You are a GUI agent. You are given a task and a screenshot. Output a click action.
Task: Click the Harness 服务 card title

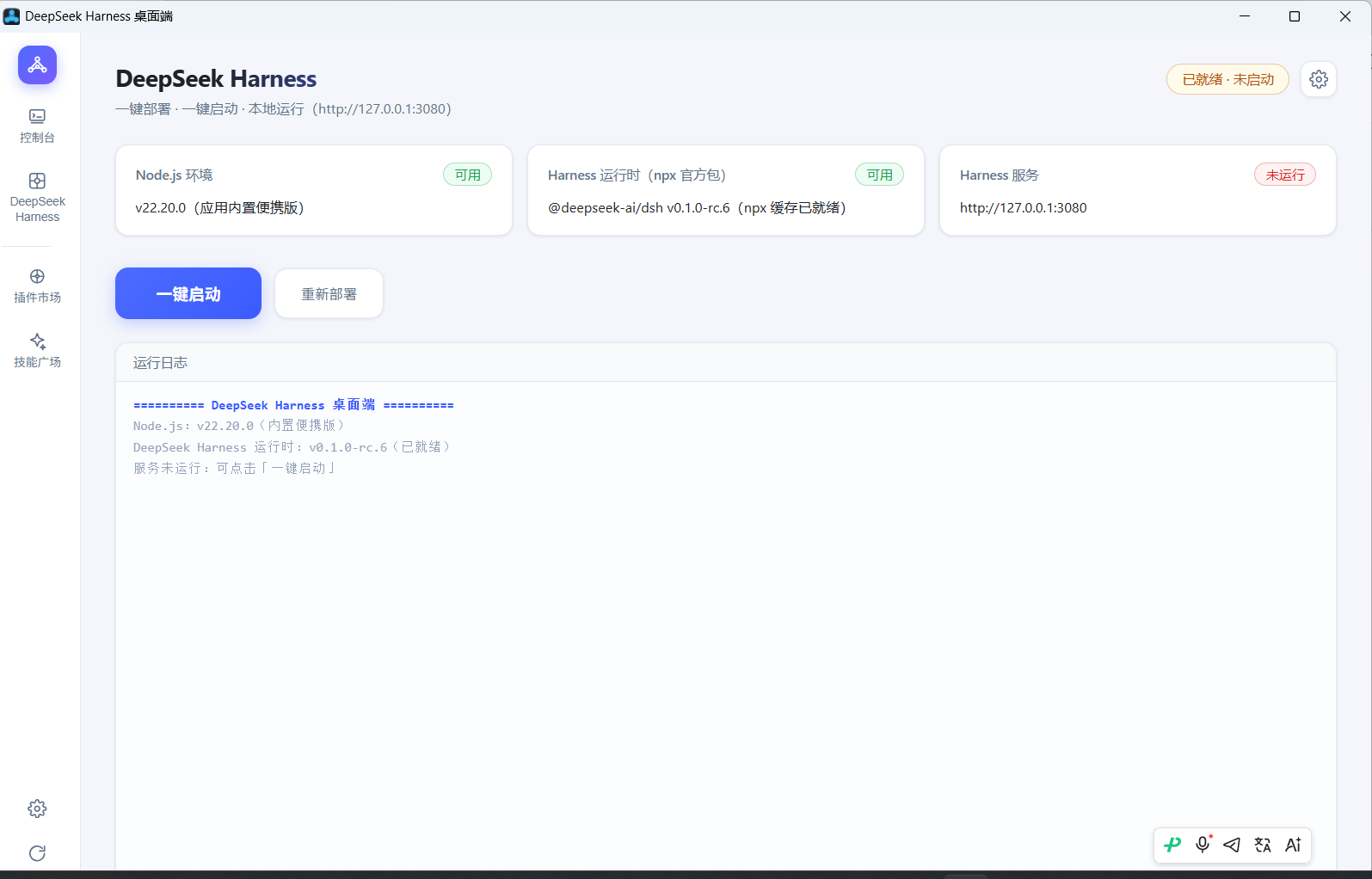pyautogui.click(x=1000, y=175)
